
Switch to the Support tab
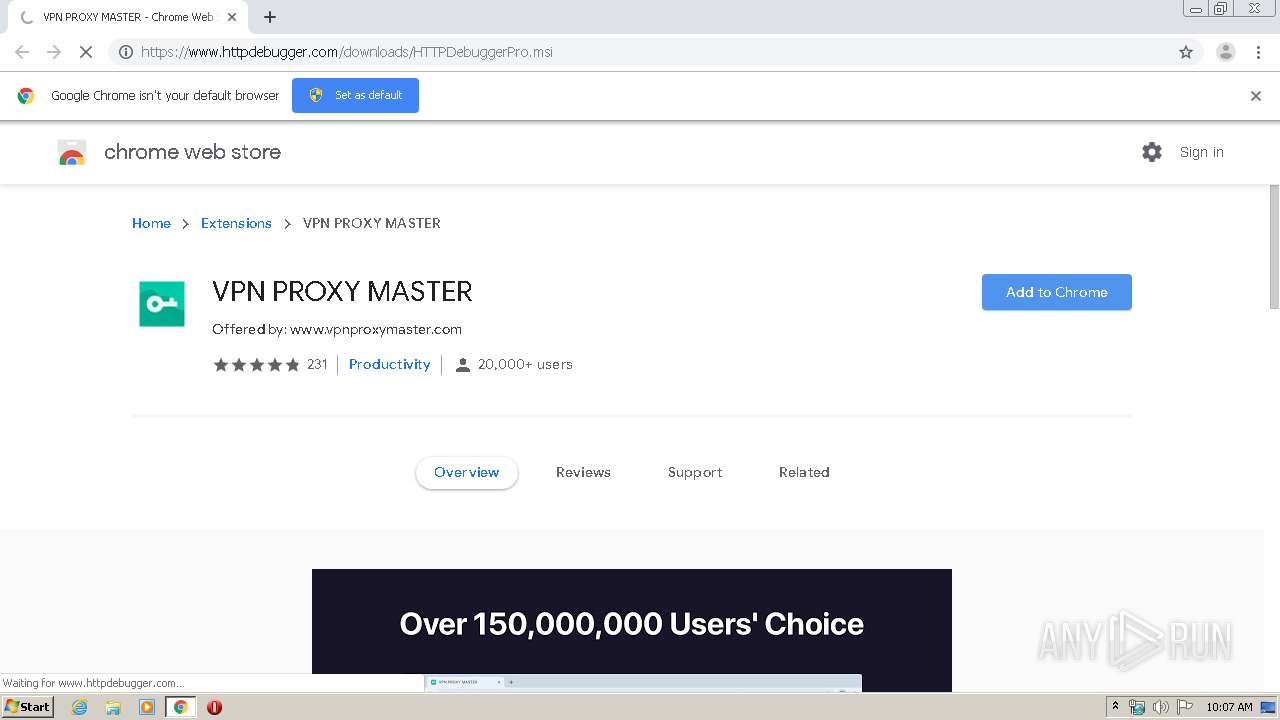695,472
